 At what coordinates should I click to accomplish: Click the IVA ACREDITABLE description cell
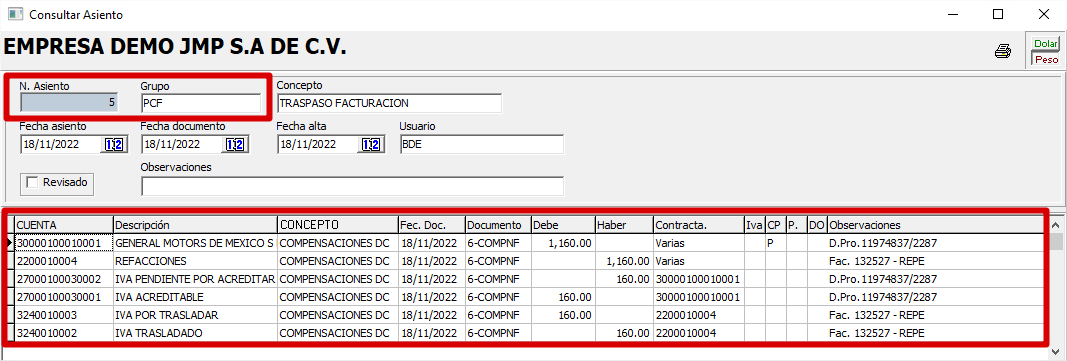point(195,297)
